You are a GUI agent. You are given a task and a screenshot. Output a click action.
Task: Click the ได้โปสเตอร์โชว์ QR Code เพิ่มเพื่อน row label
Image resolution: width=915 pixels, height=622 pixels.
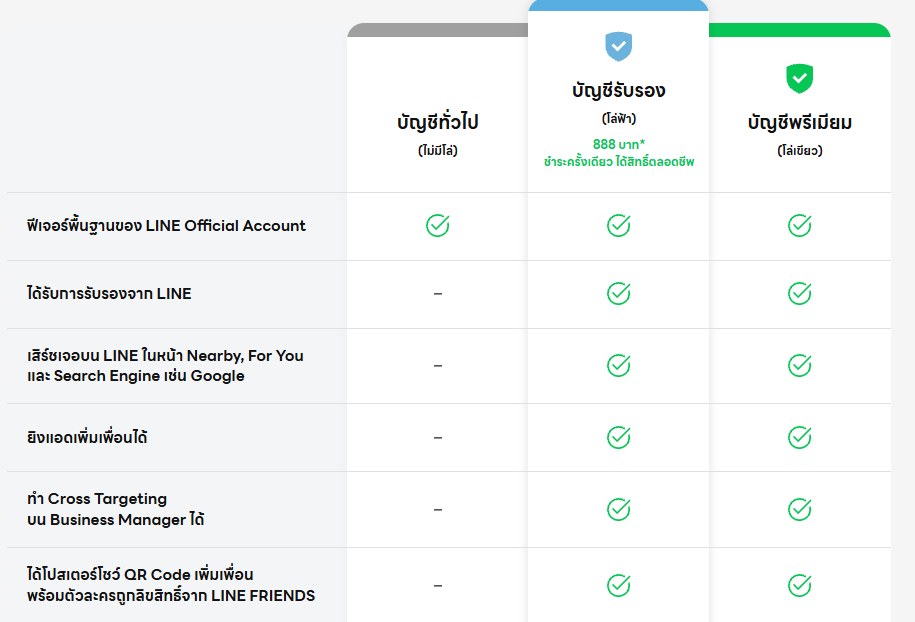pyautogui.click(x=170, y=585)
